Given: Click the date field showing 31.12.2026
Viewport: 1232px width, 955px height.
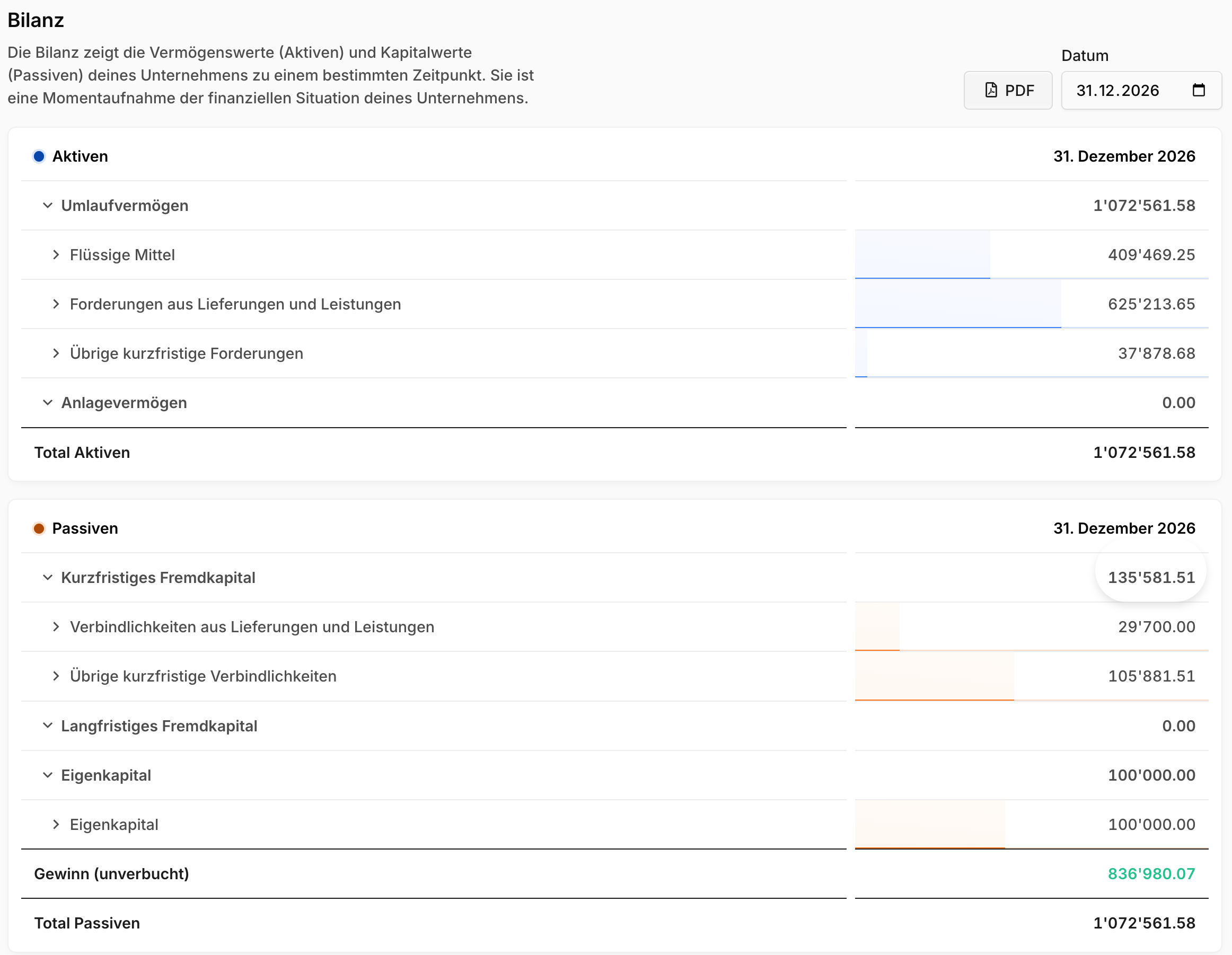Looking at the screenshot, I should click(x=1141, y=90).
